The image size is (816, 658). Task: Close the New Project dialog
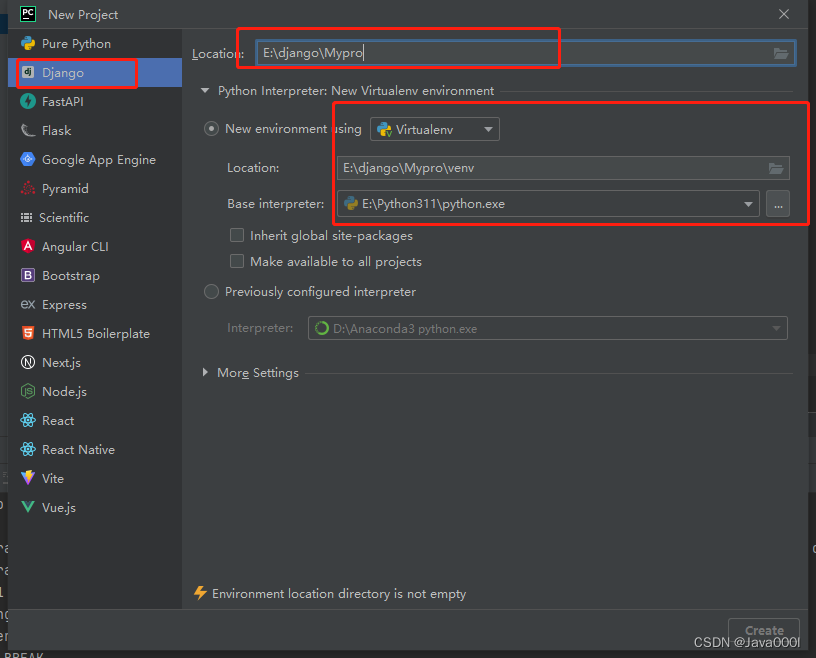tap(784, 14)
